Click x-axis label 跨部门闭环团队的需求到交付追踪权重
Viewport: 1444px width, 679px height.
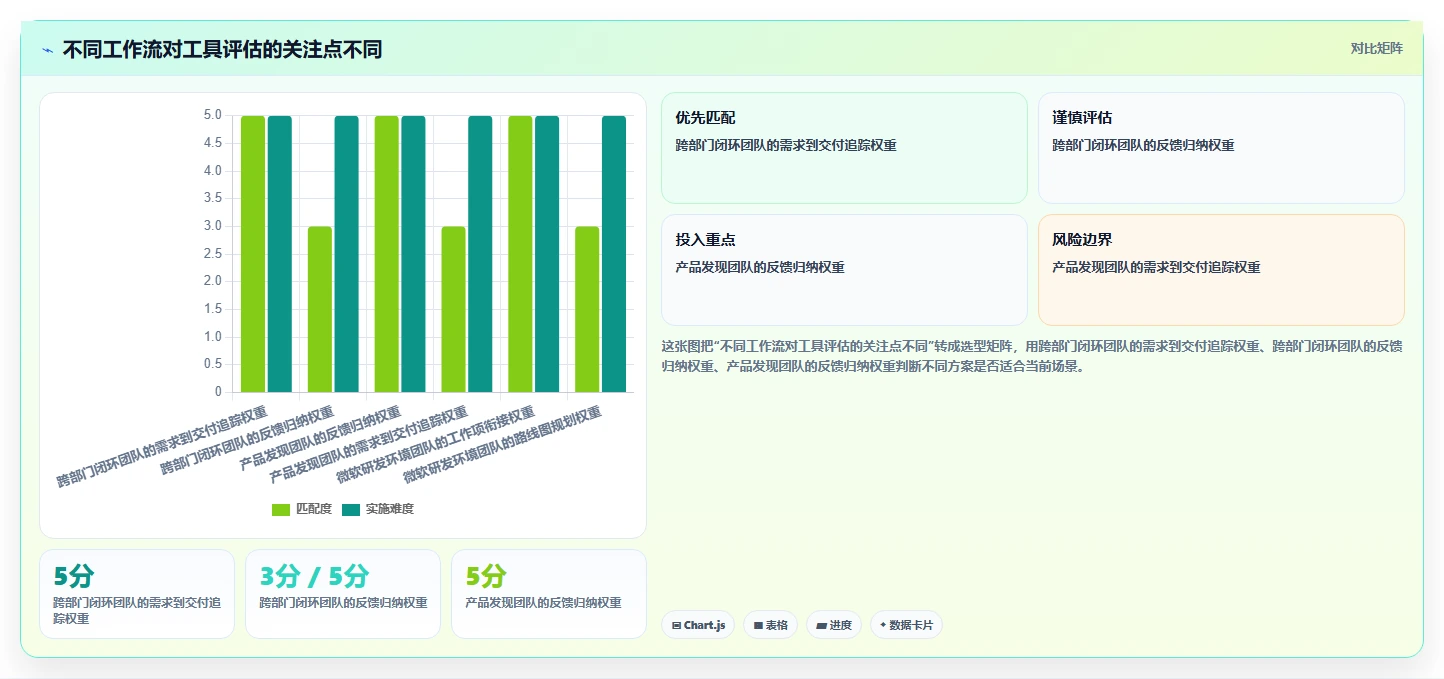(x=162, y=446)
